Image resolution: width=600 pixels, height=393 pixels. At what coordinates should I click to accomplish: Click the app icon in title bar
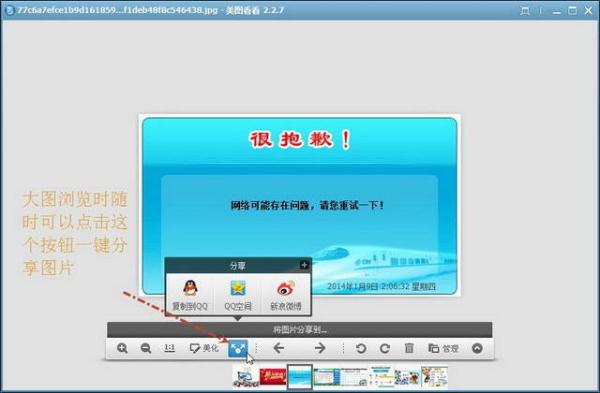[9, 10]
